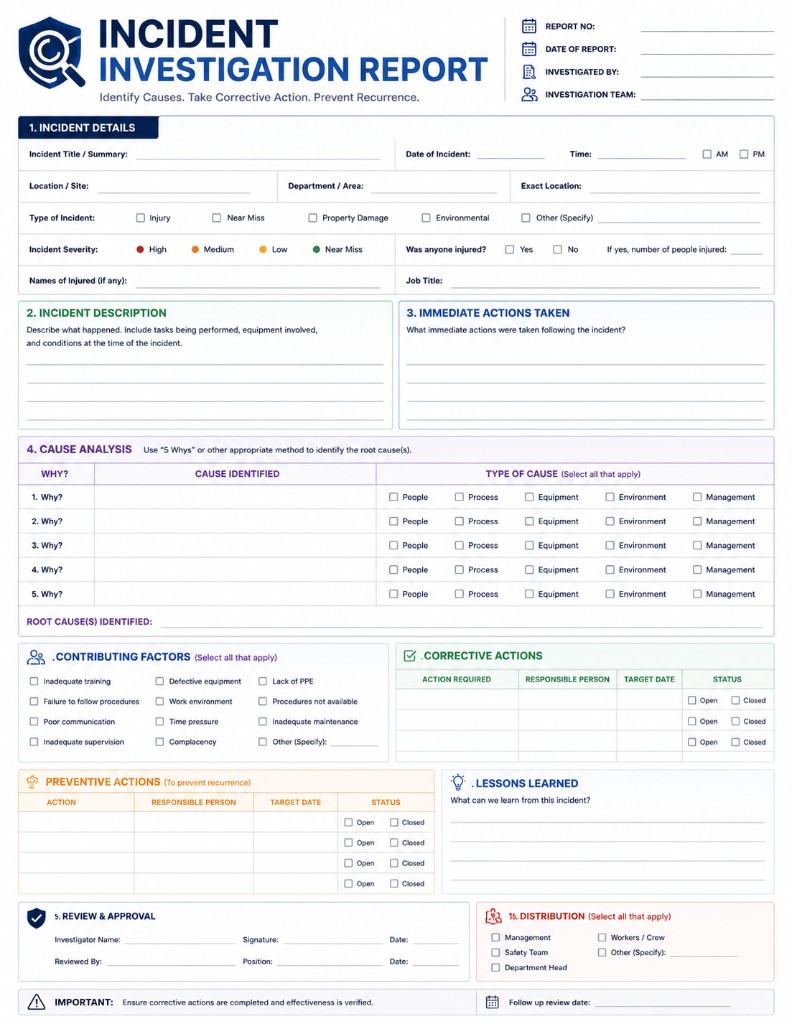Click the people icon beside Investigation Team

[529, 94]
